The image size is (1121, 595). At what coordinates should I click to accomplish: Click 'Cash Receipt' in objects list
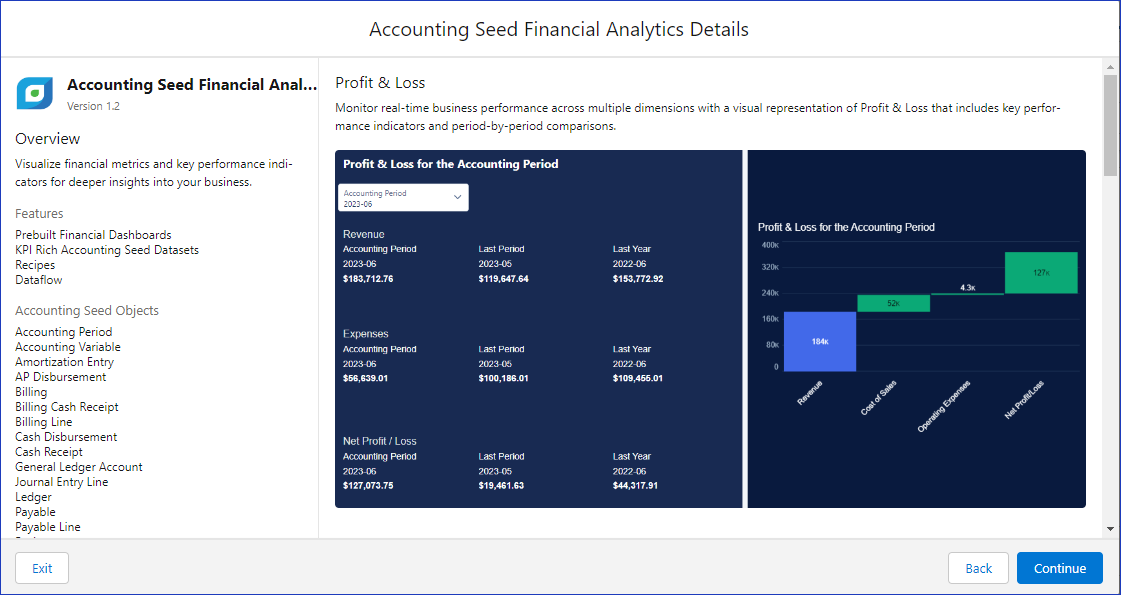point(49,452)
